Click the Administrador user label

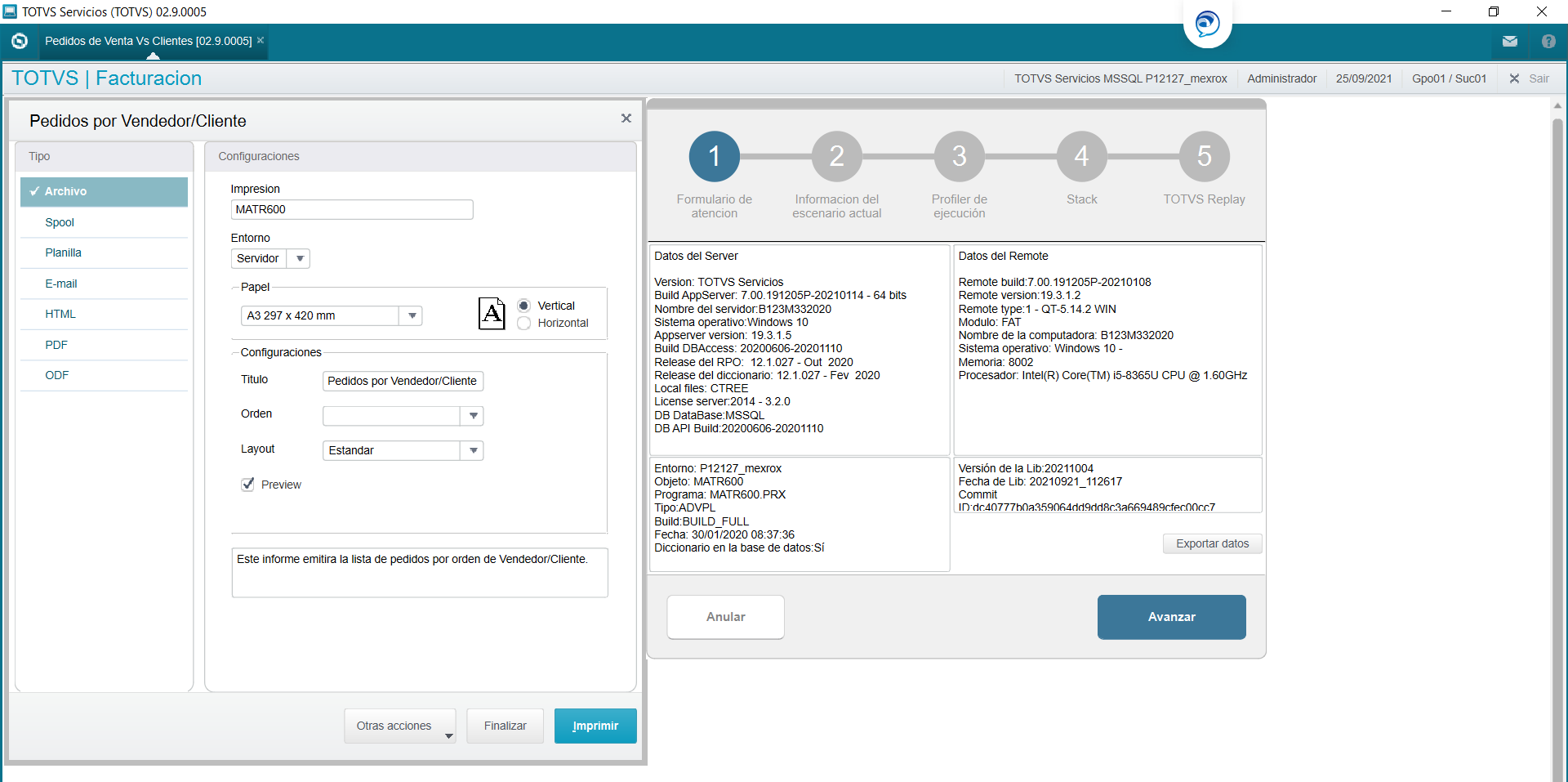[x=1281, y=78]
